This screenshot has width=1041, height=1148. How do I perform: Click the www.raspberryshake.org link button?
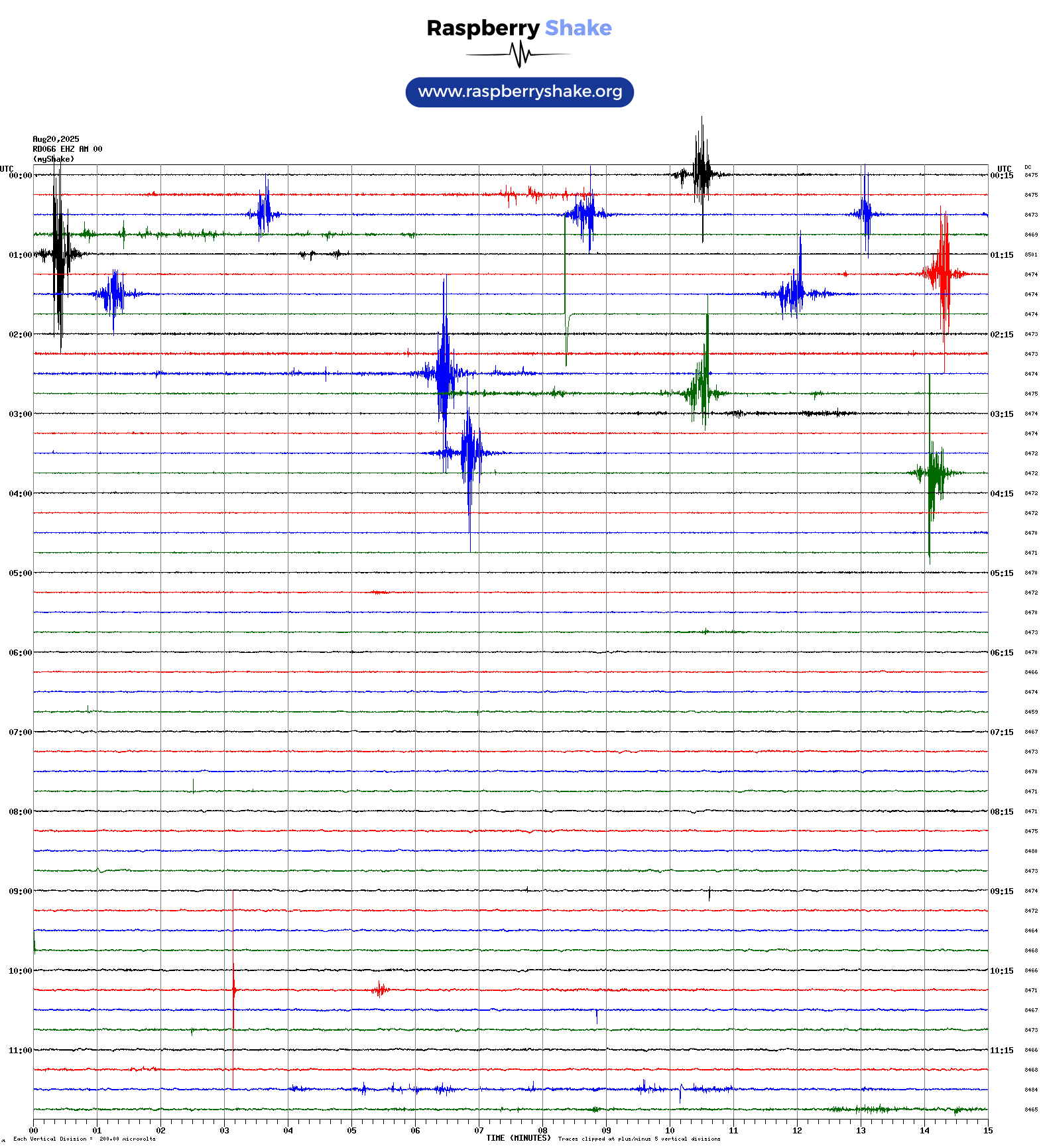[519, 92]
